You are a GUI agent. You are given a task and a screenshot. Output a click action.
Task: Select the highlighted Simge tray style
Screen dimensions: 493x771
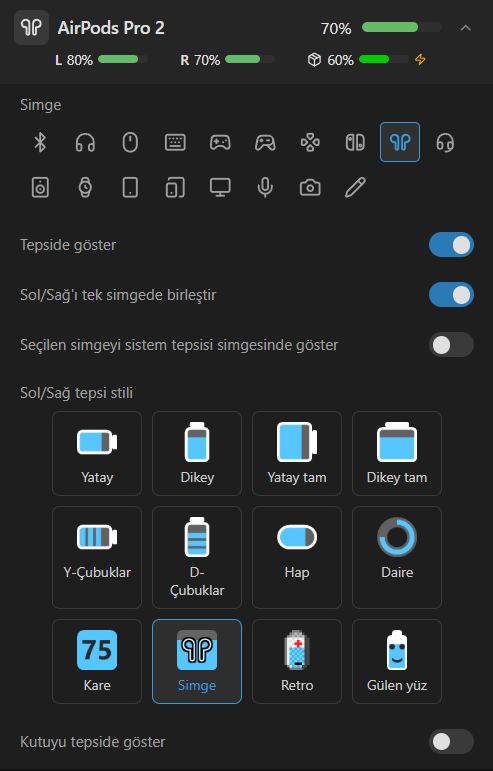coord(197,661)
